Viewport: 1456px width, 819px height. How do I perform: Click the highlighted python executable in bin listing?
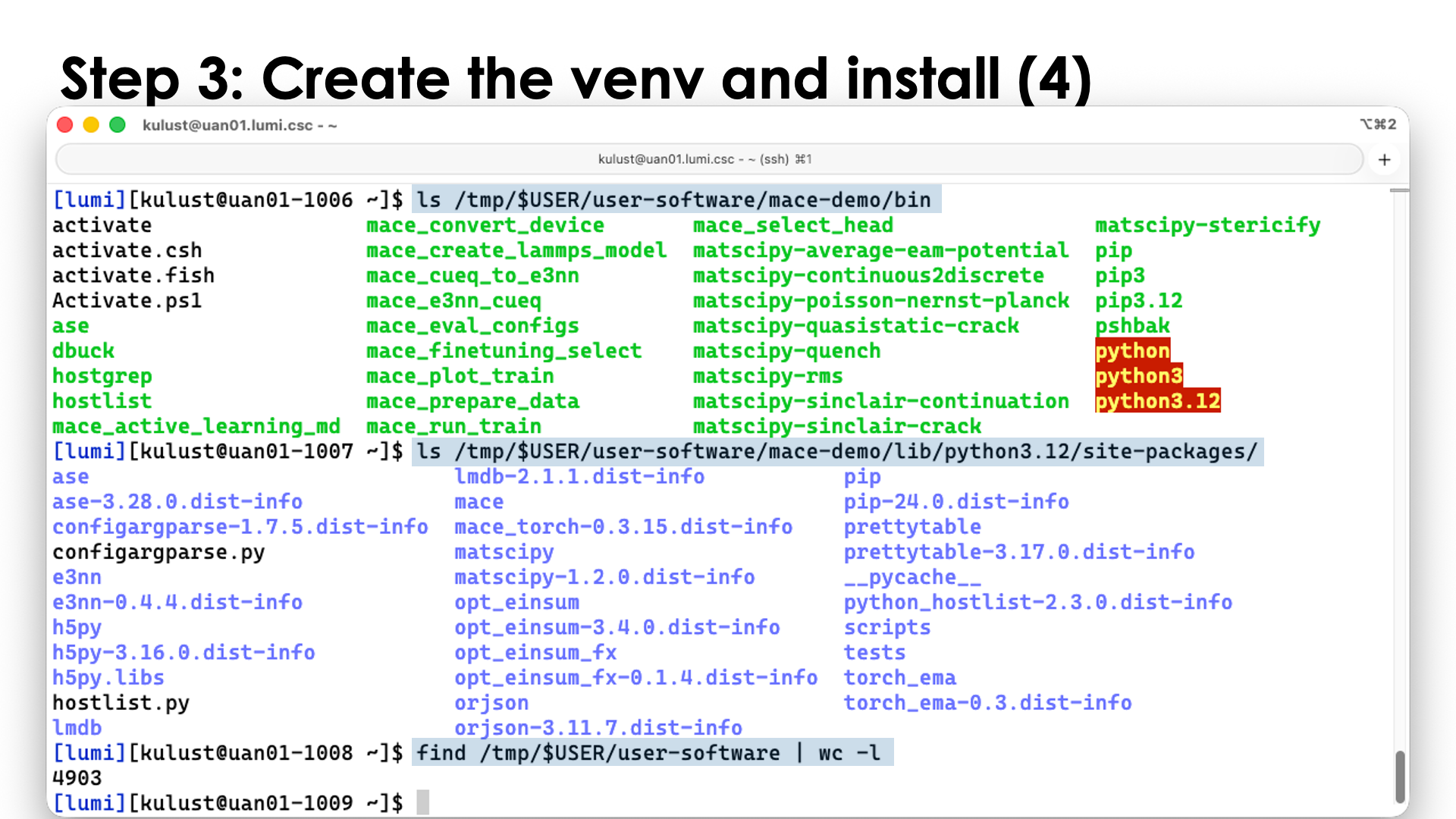click(x=1132, y=350)
